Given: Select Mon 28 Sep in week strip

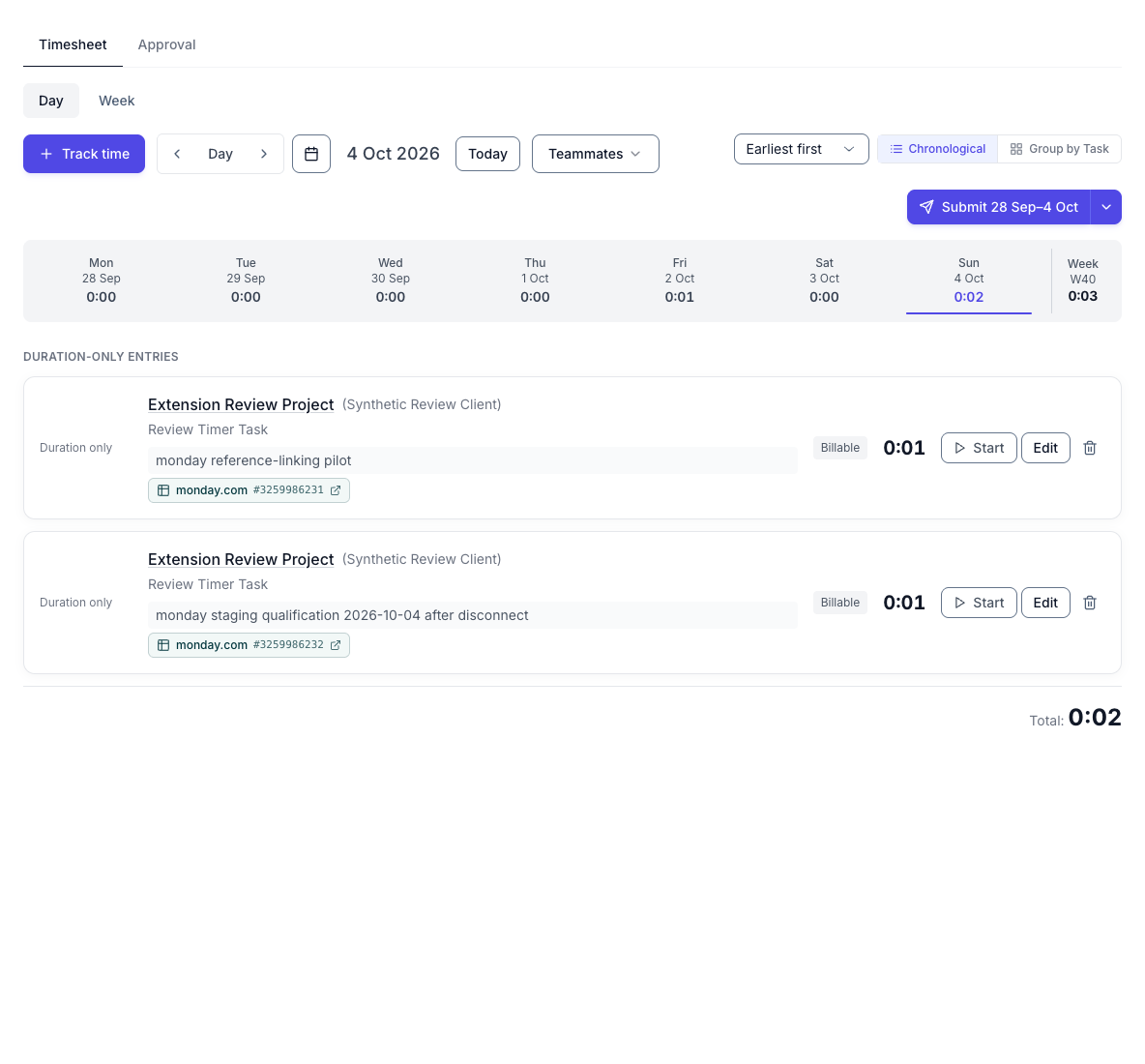Looking at the screenshot, I should click(x=102, y=281).
